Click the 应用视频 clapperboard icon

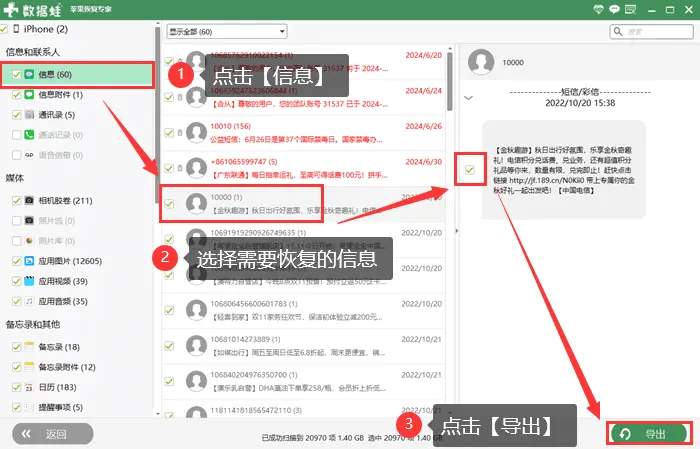[x=29, y=281]
